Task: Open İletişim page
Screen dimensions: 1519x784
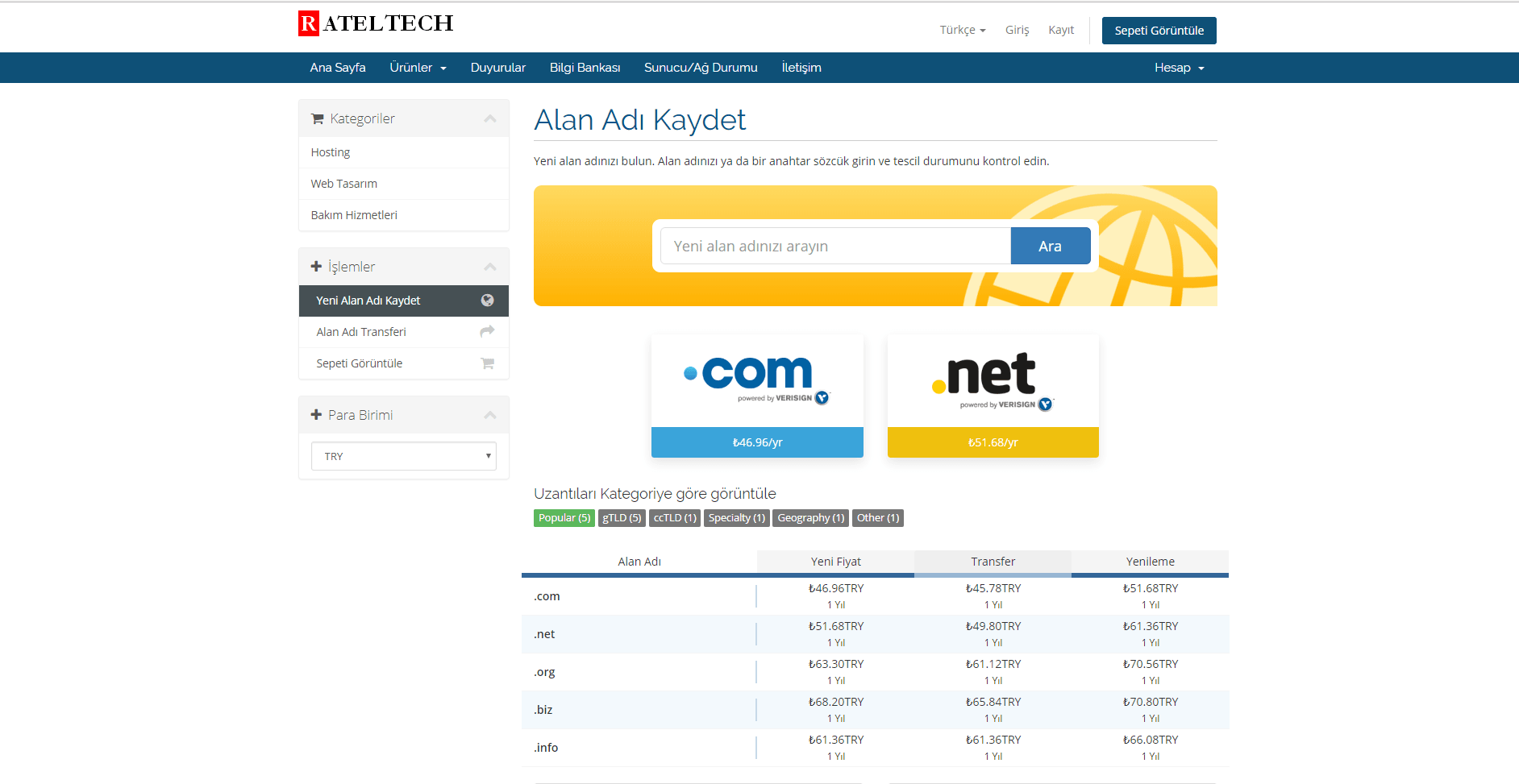Action: 801,68
